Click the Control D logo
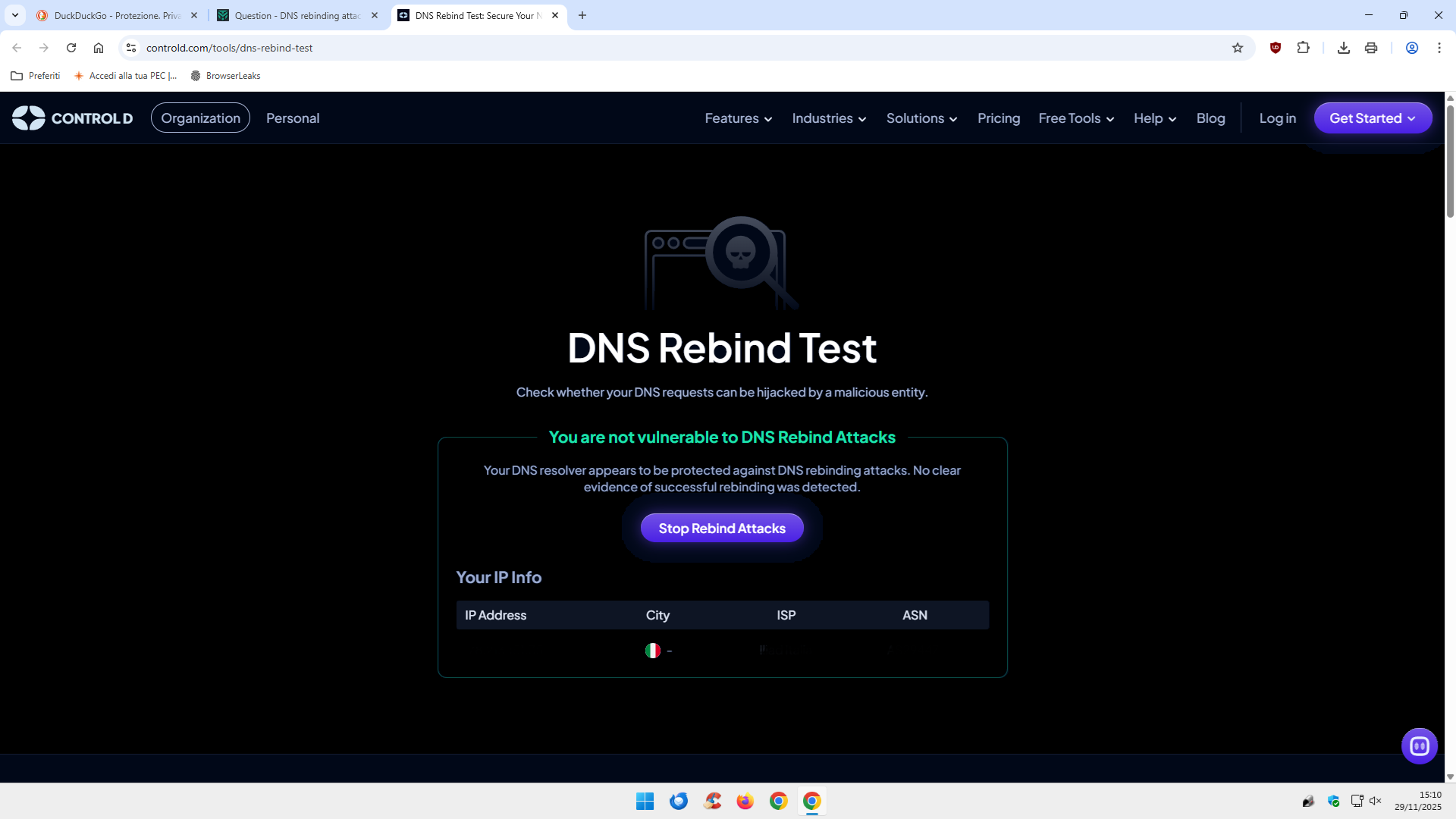This screenshot has height=819, width=1456. (73, 118)
